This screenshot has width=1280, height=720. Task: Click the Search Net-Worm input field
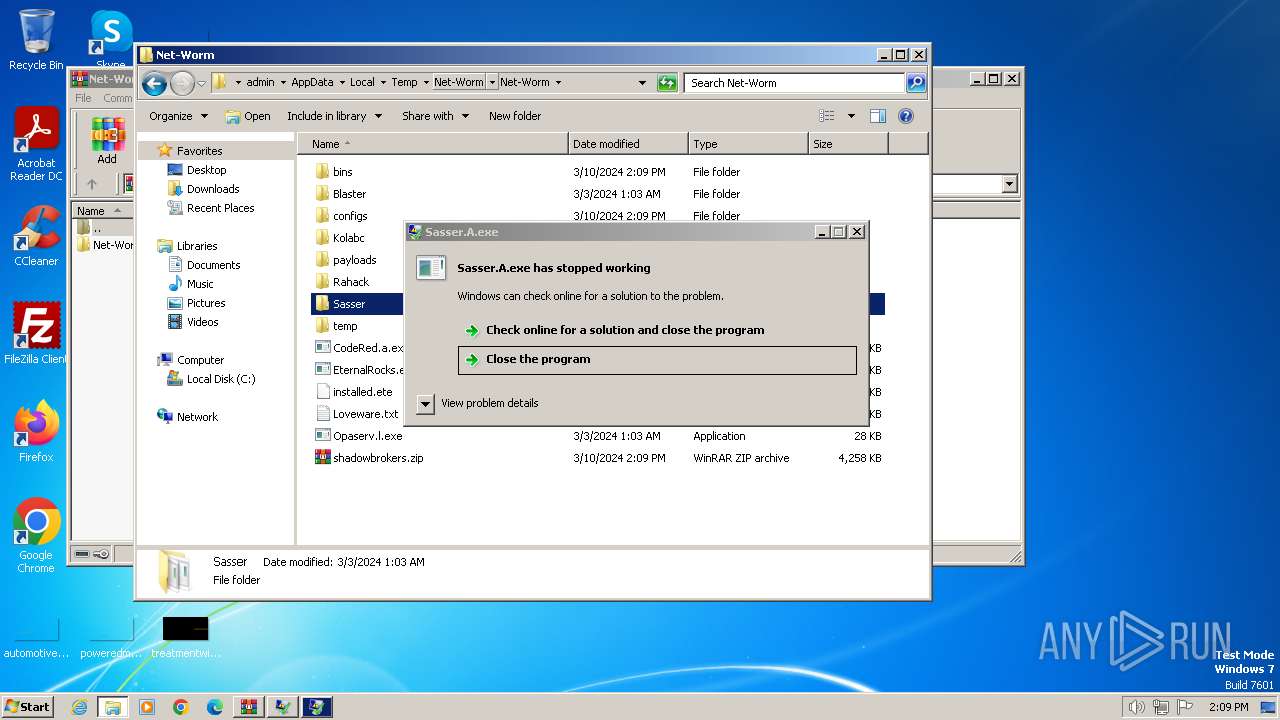pyautogui.click(x=795, y=83)
